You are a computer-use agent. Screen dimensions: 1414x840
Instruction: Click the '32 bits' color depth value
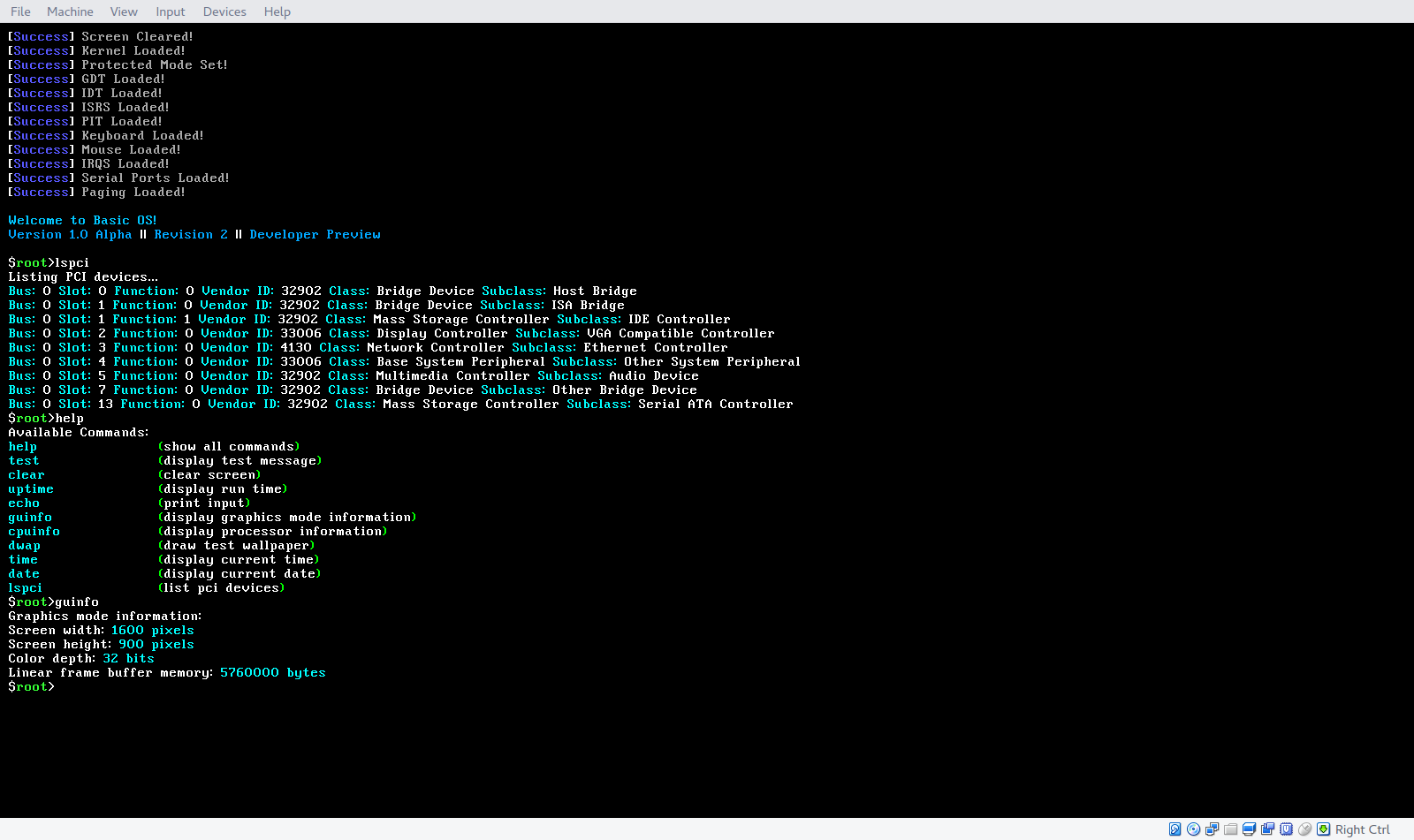point(128,658)
